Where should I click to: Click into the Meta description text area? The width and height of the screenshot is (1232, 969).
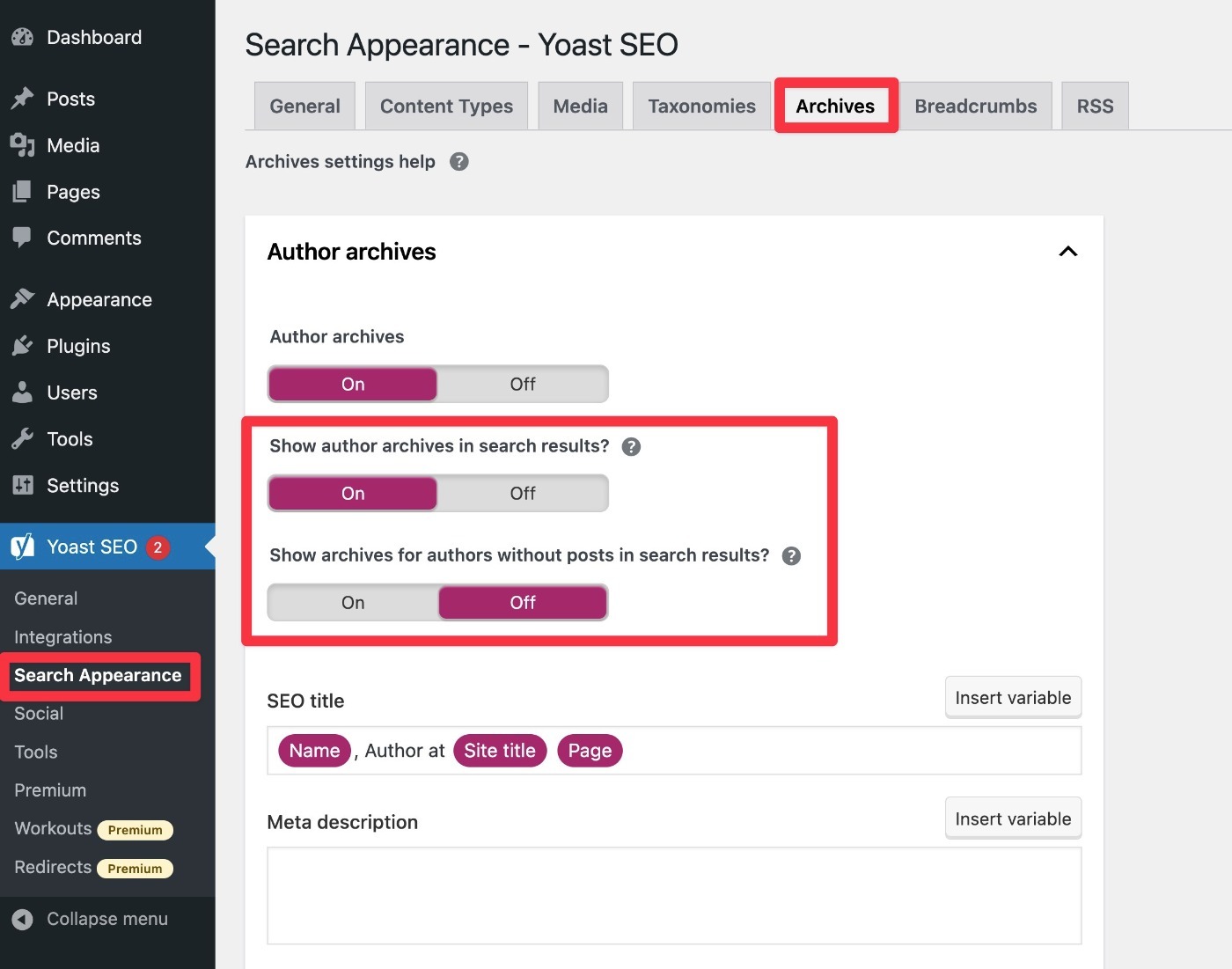coord(674,896)
